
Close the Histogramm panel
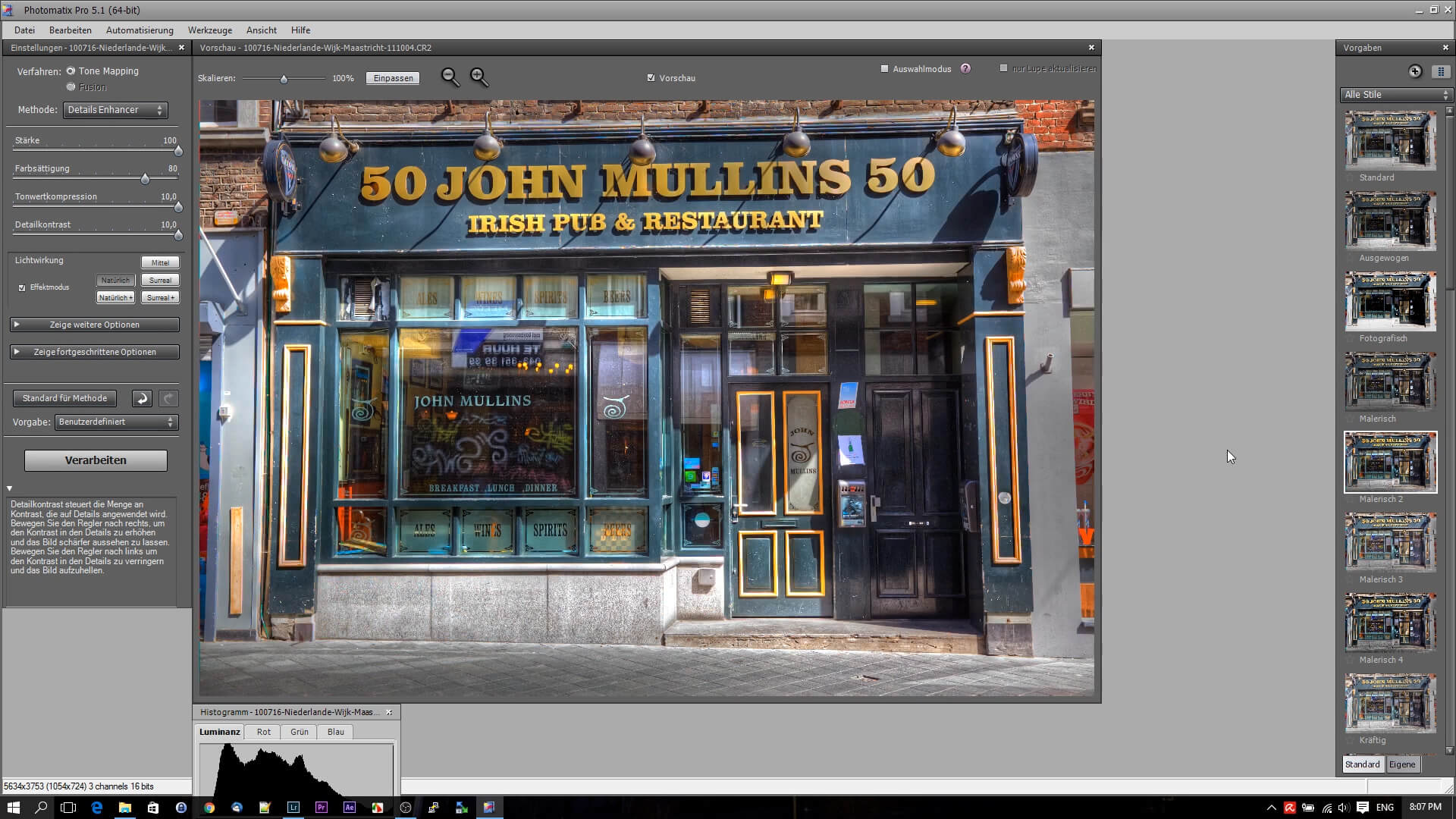pos(390,712)
